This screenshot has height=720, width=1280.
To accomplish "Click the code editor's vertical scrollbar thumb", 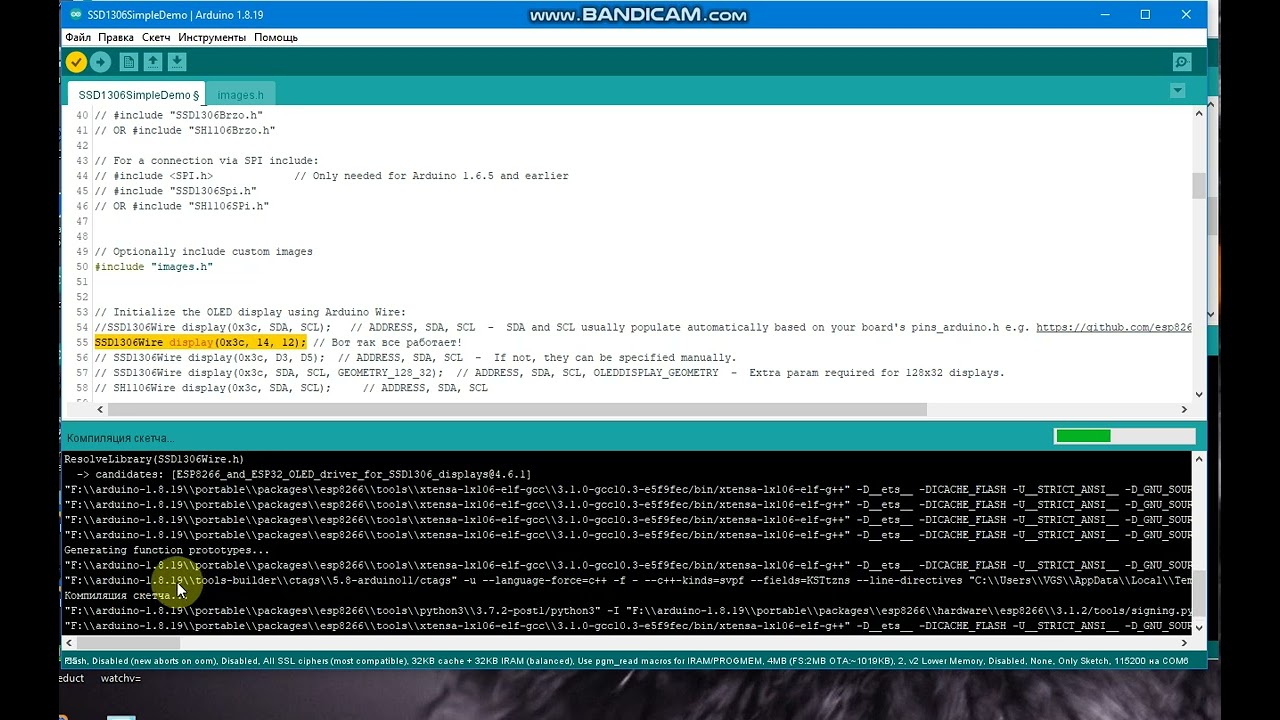I will [1199, 186].
